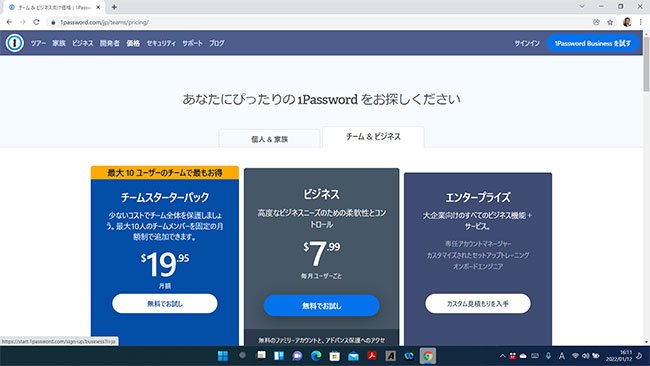Open the セキュリティ navigation menu item
This screenshot has width=650, height=366.
(161, 43)
